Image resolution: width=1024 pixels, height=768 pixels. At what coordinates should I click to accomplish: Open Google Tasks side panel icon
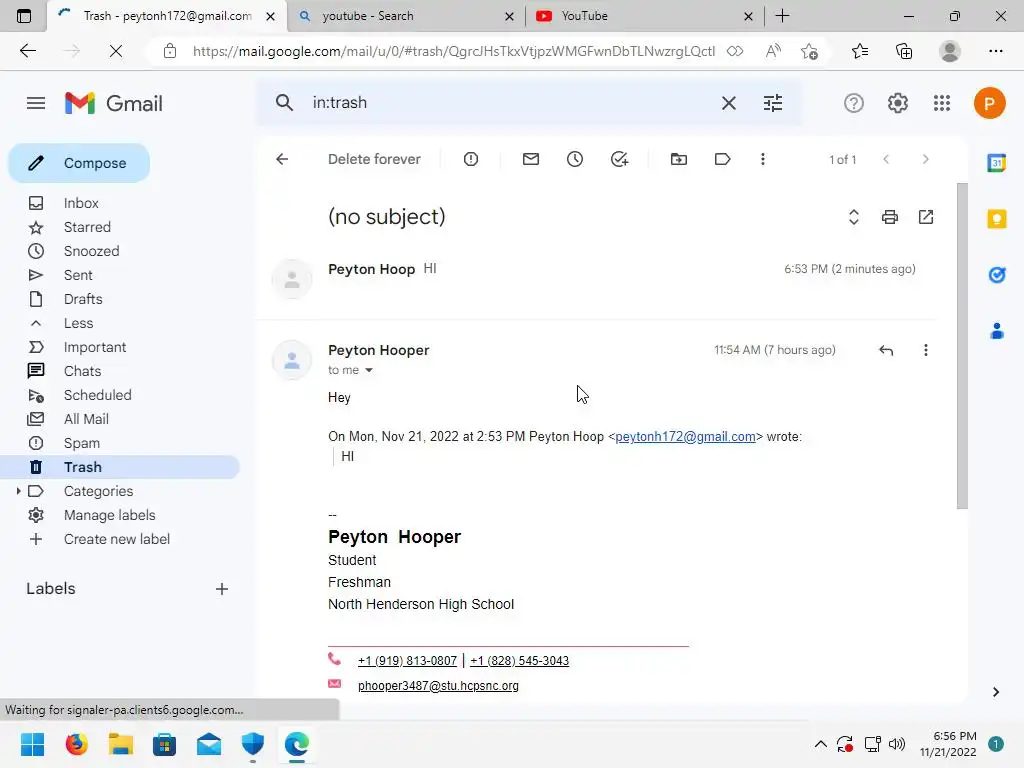click(997, 275)
